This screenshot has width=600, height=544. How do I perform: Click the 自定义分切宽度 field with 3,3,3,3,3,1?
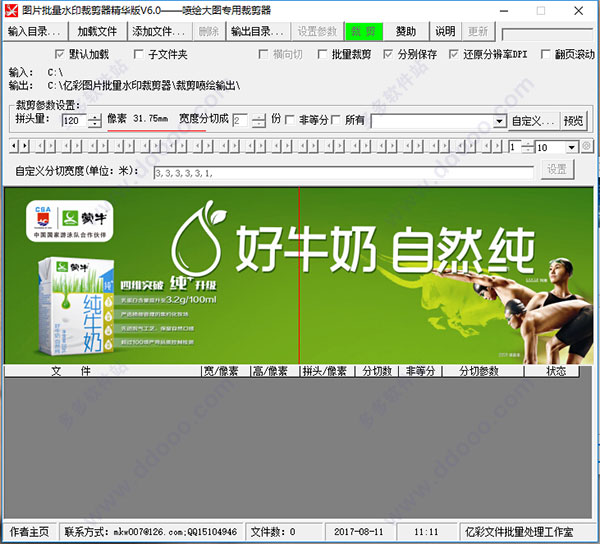pyautogui.click(x=343, y=173)
